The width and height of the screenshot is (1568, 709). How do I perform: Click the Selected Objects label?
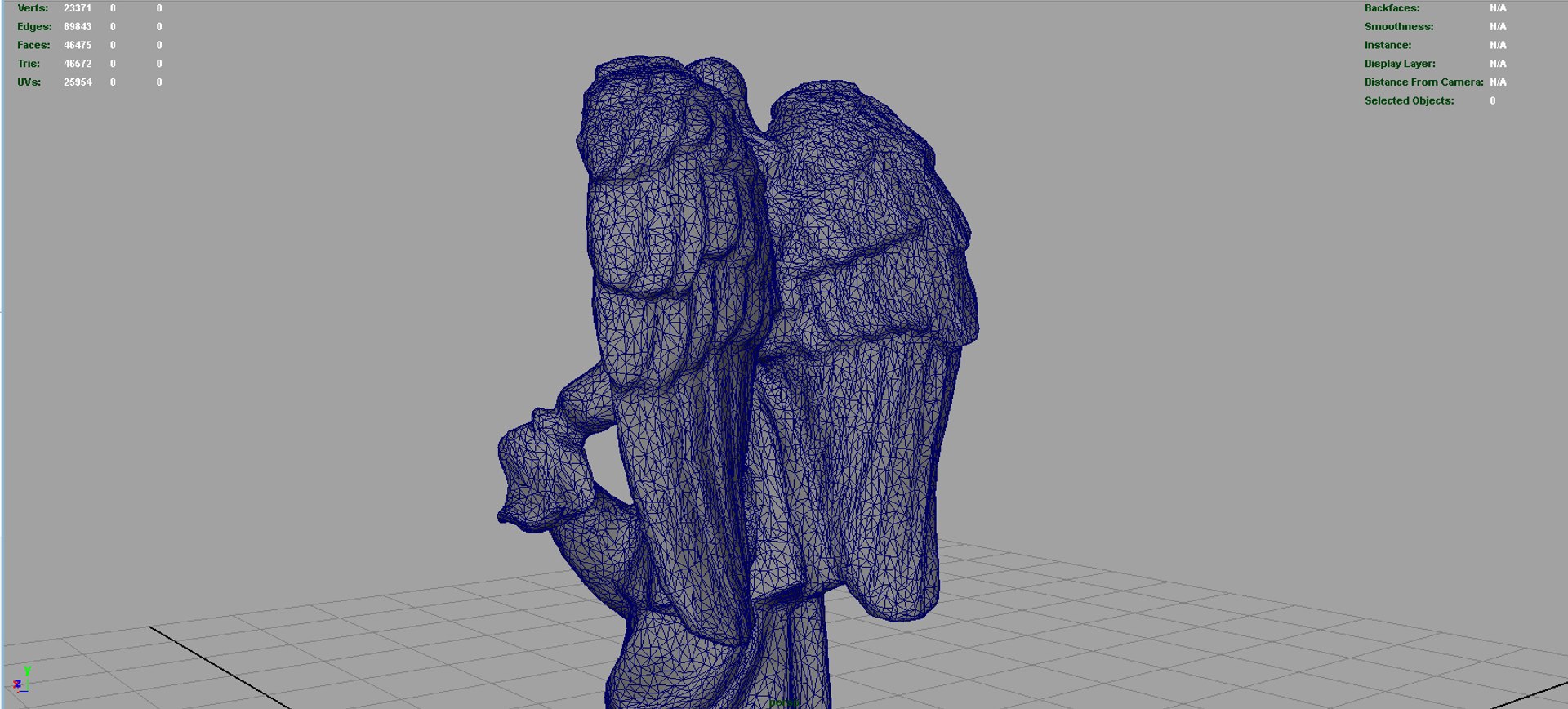point(1409,101)
